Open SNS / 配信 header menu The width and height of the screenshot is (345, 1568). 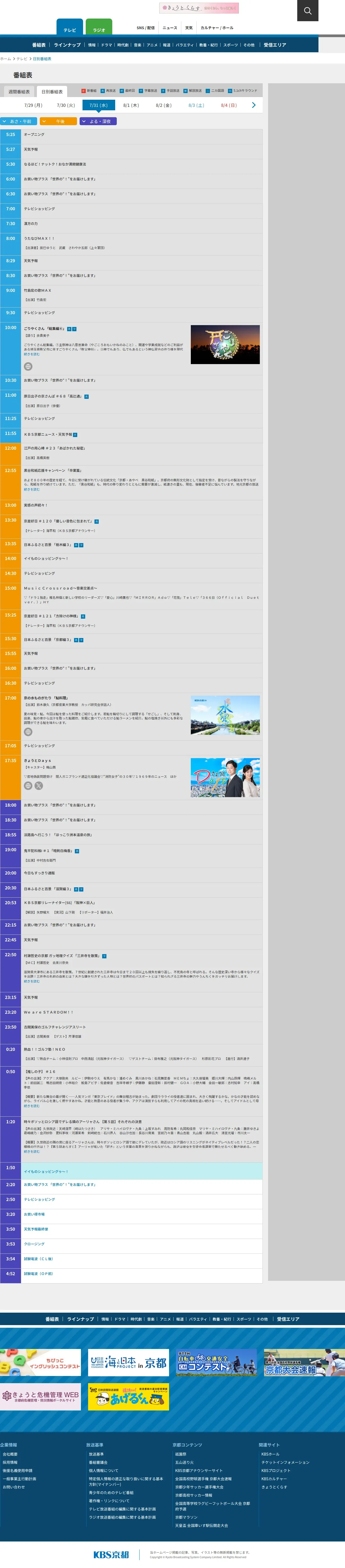[146, 28]
